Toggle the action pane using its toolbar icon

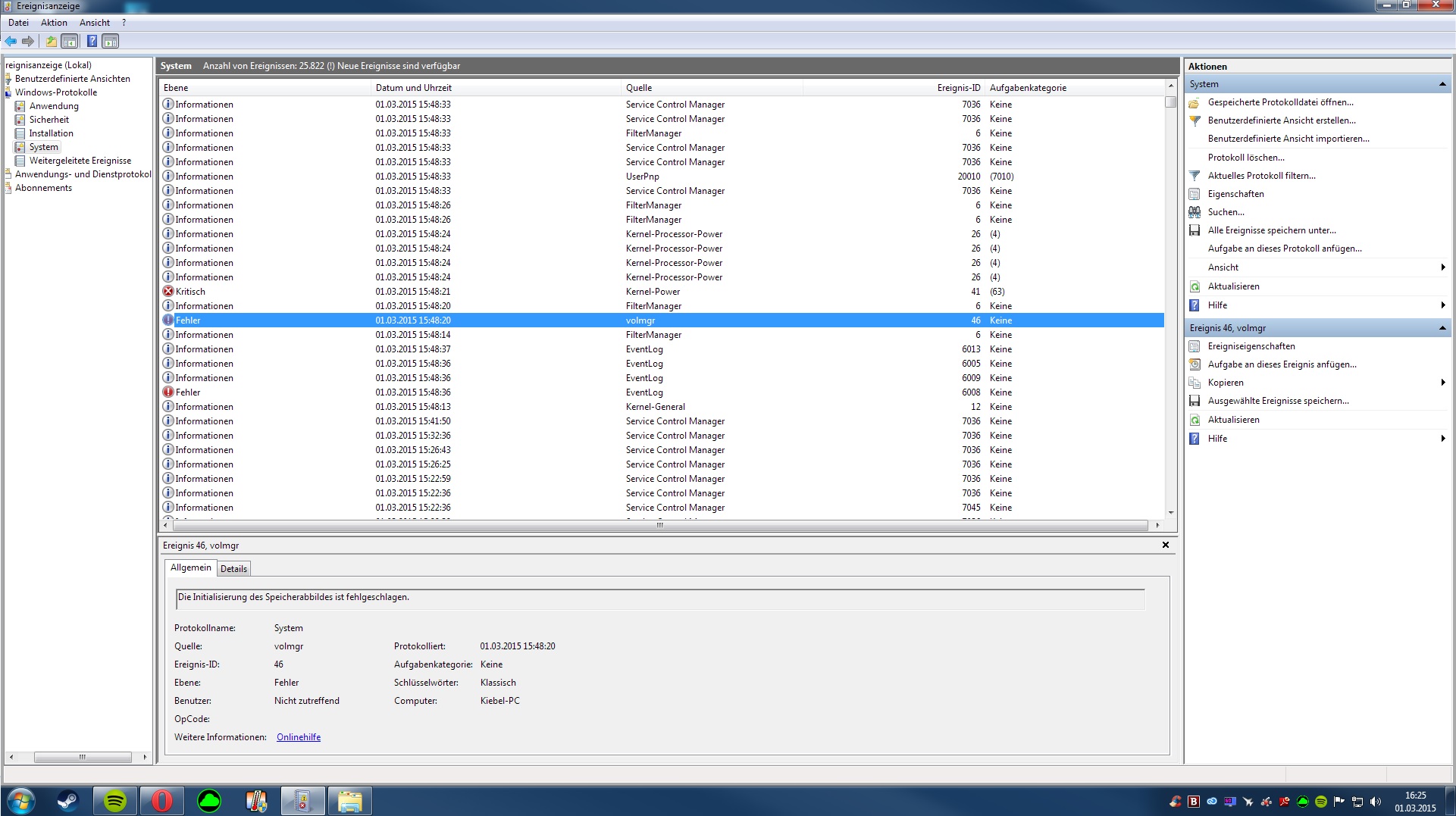pos(111,42)
